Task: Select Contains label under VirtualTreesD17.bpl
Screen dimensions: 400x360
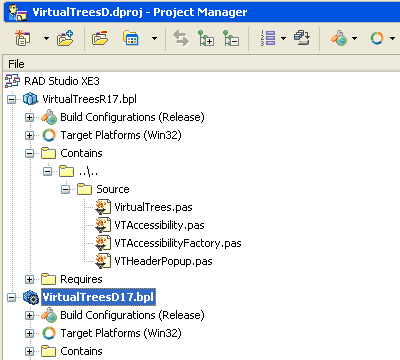Action: point(81,351)
